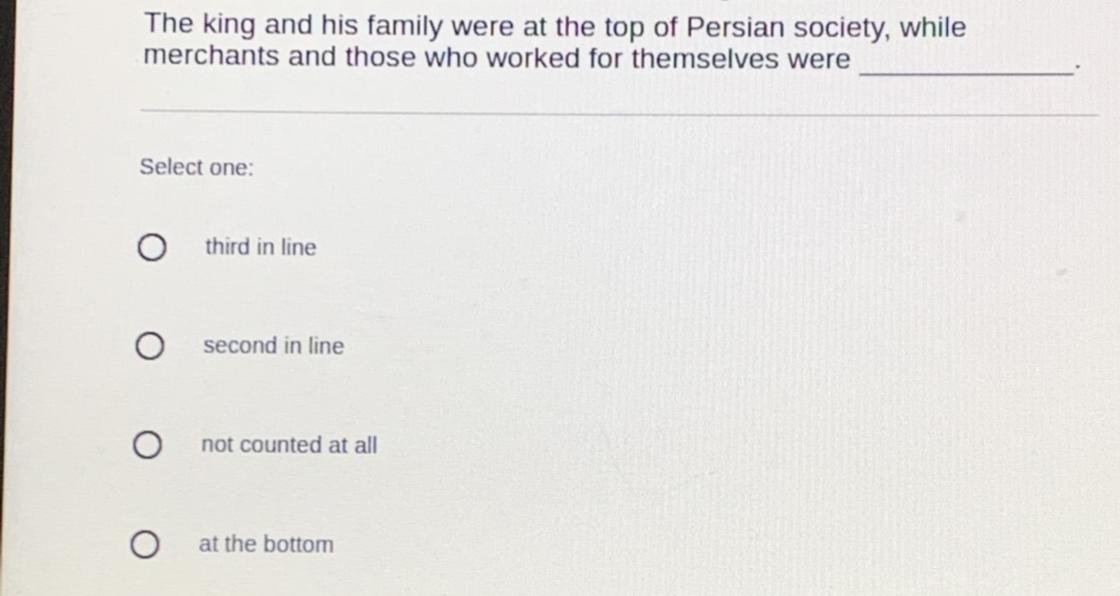Click the 'at the bottom' answer label
Image resolution: width=1120 pixels, height=596 pixels.
266,545
